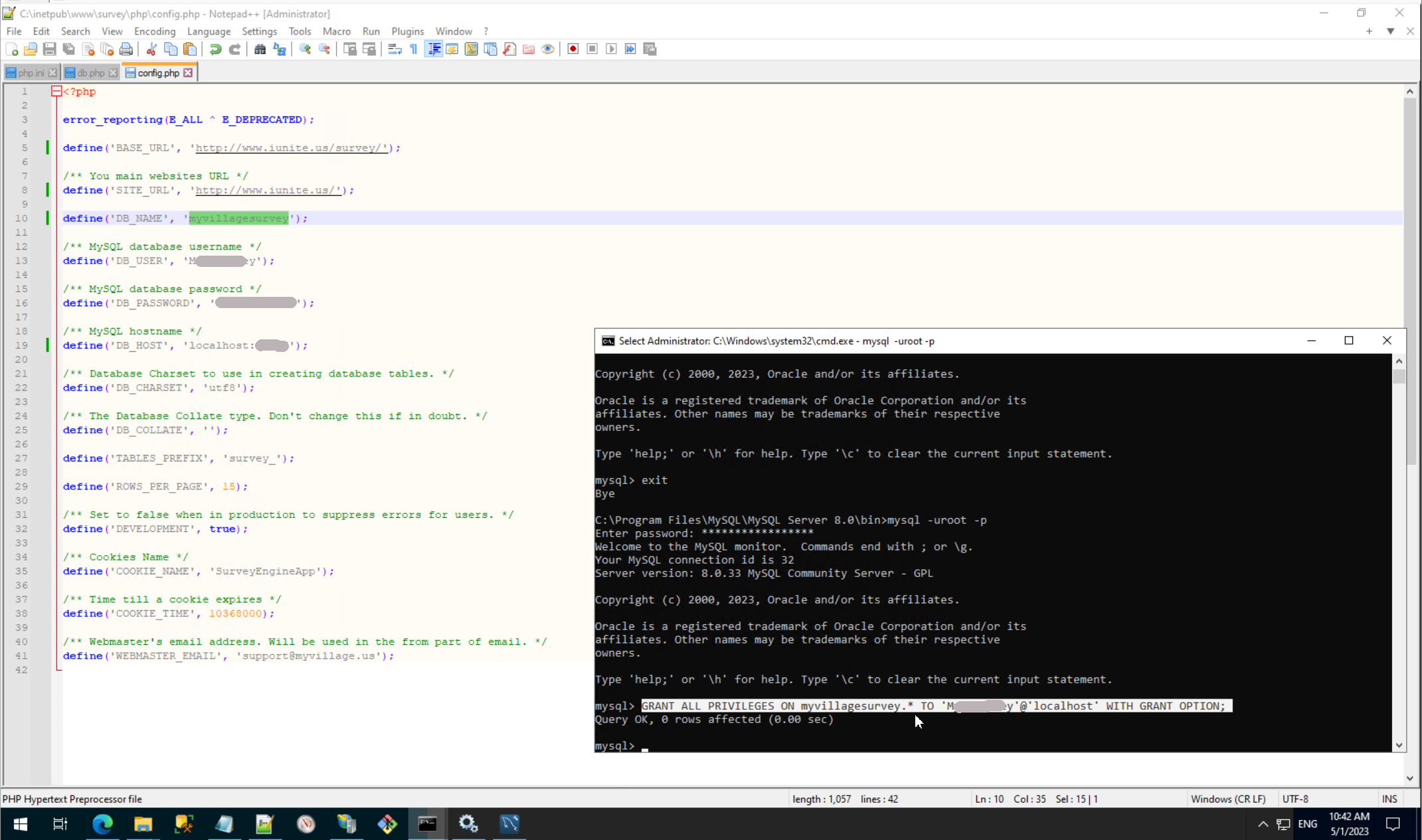Image resolution: width=1422 pixels, height=840 pixels.
Task: Click the Zoom In magnifier icon
Action: click(305, 49)
